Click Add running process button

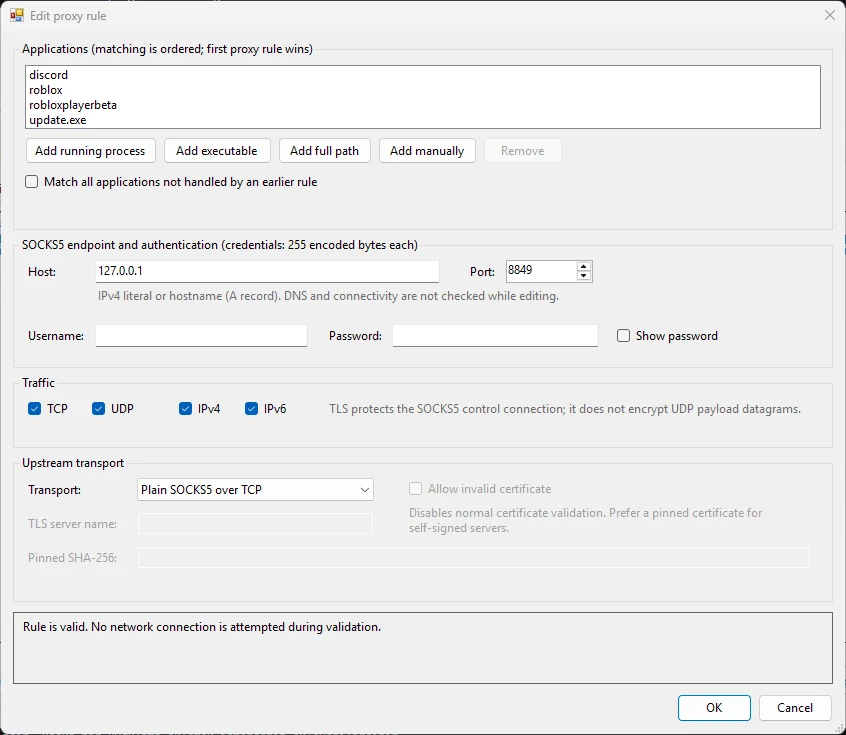pyautogui.click(x=91, y=151)
